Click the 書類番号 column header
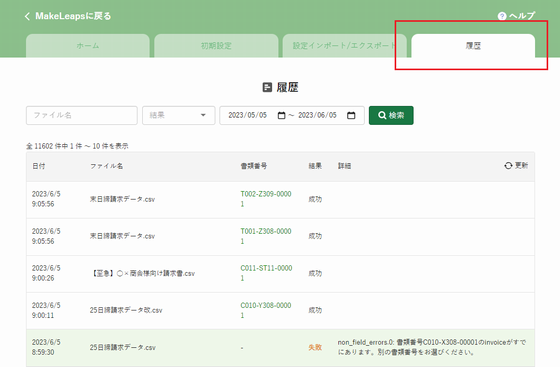Image resolution: width=560 pixels, height=367 pixels. (x=254, y=166)
